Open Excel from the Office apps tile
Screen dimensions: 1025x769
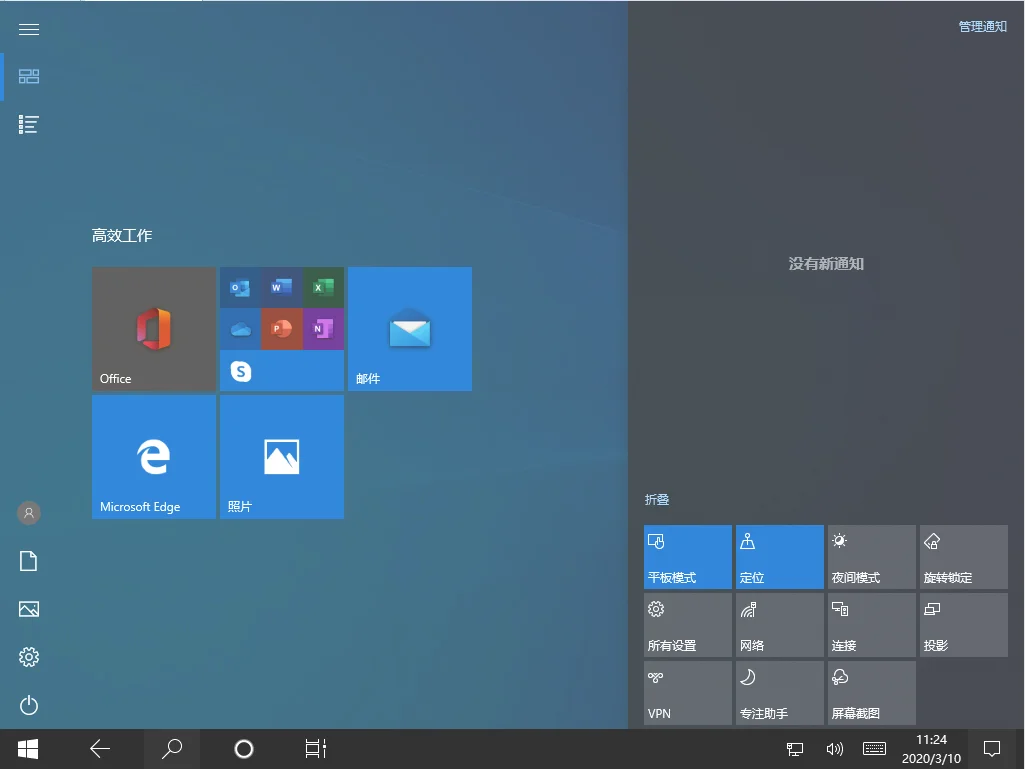[324, 288]
